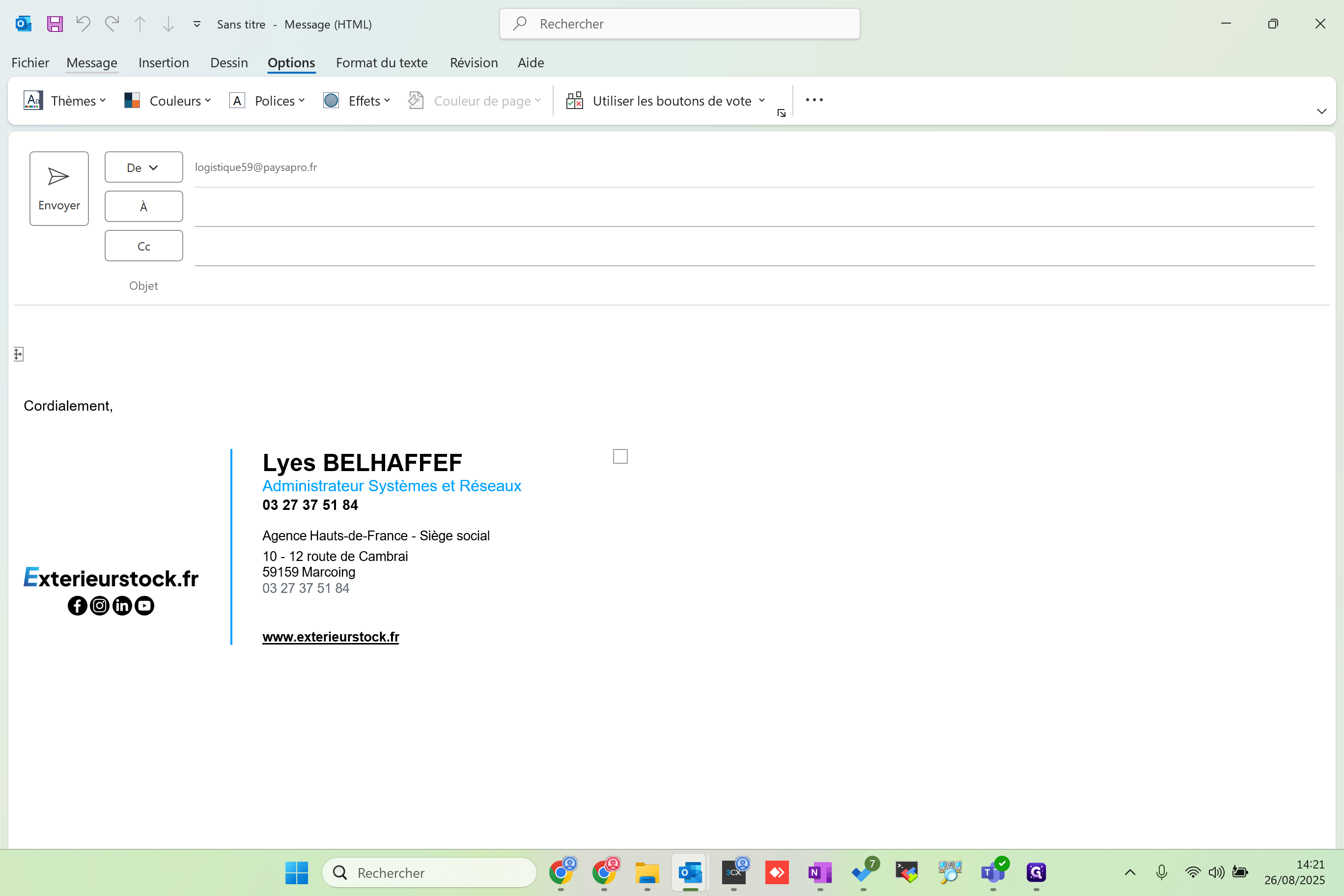Switch to the Dessin tab
This screenshot has width=1344, height=896.
[x=229, y=62]
